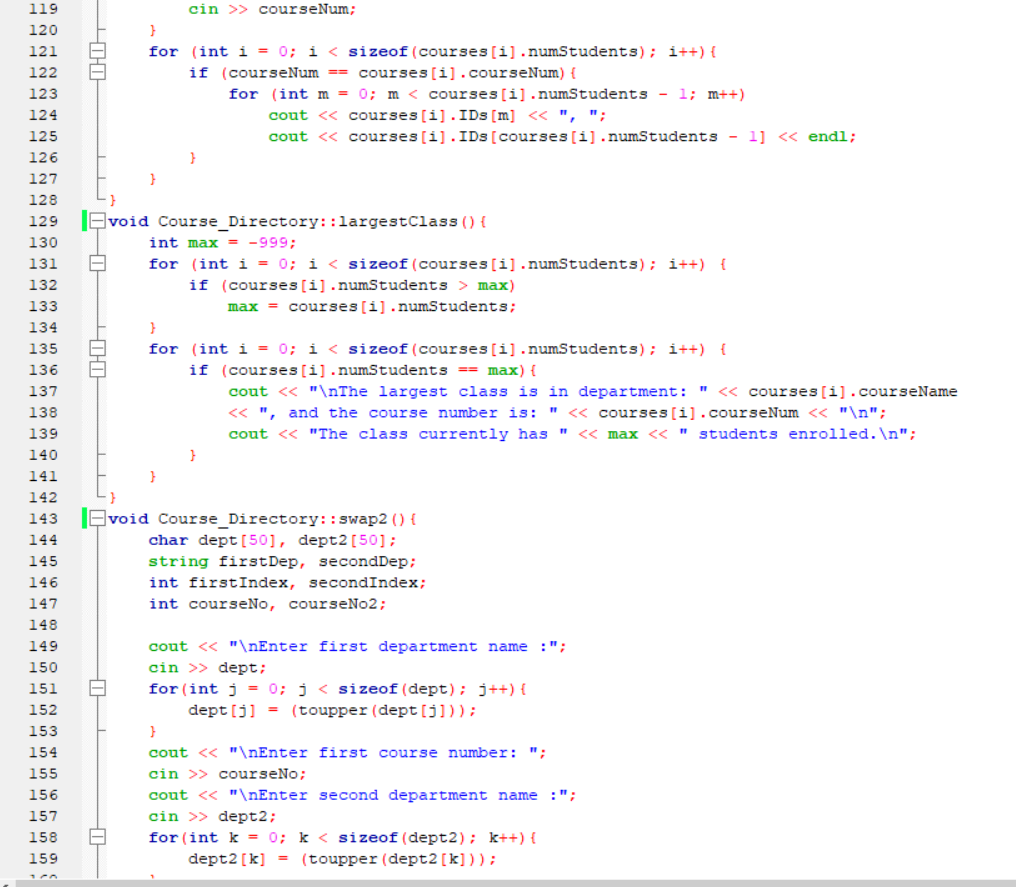Collapse the if block fold at line 136

click(97, 370)
